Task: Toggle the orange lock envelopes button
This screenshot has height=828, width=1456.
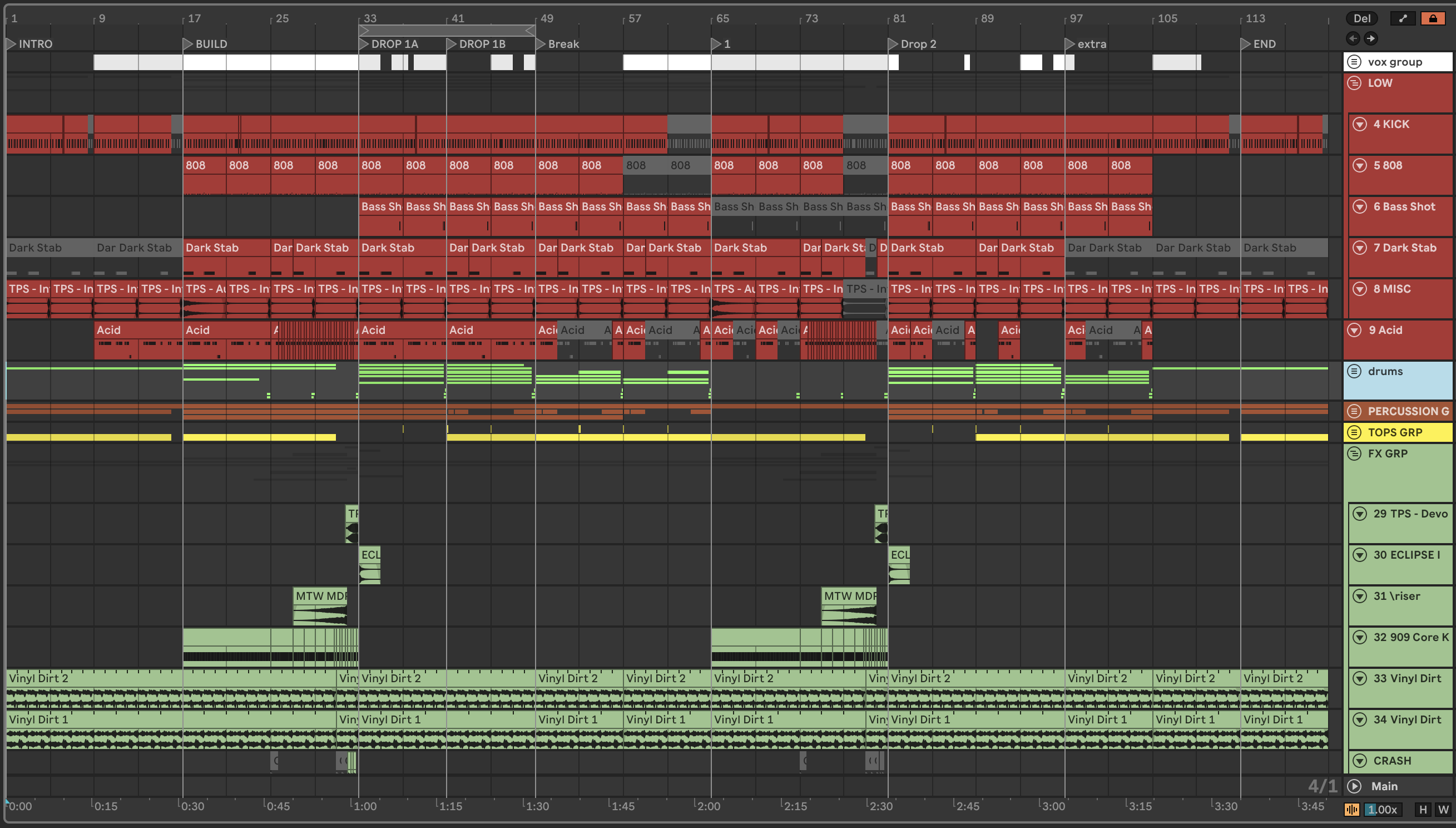Action: [1433, 18]
